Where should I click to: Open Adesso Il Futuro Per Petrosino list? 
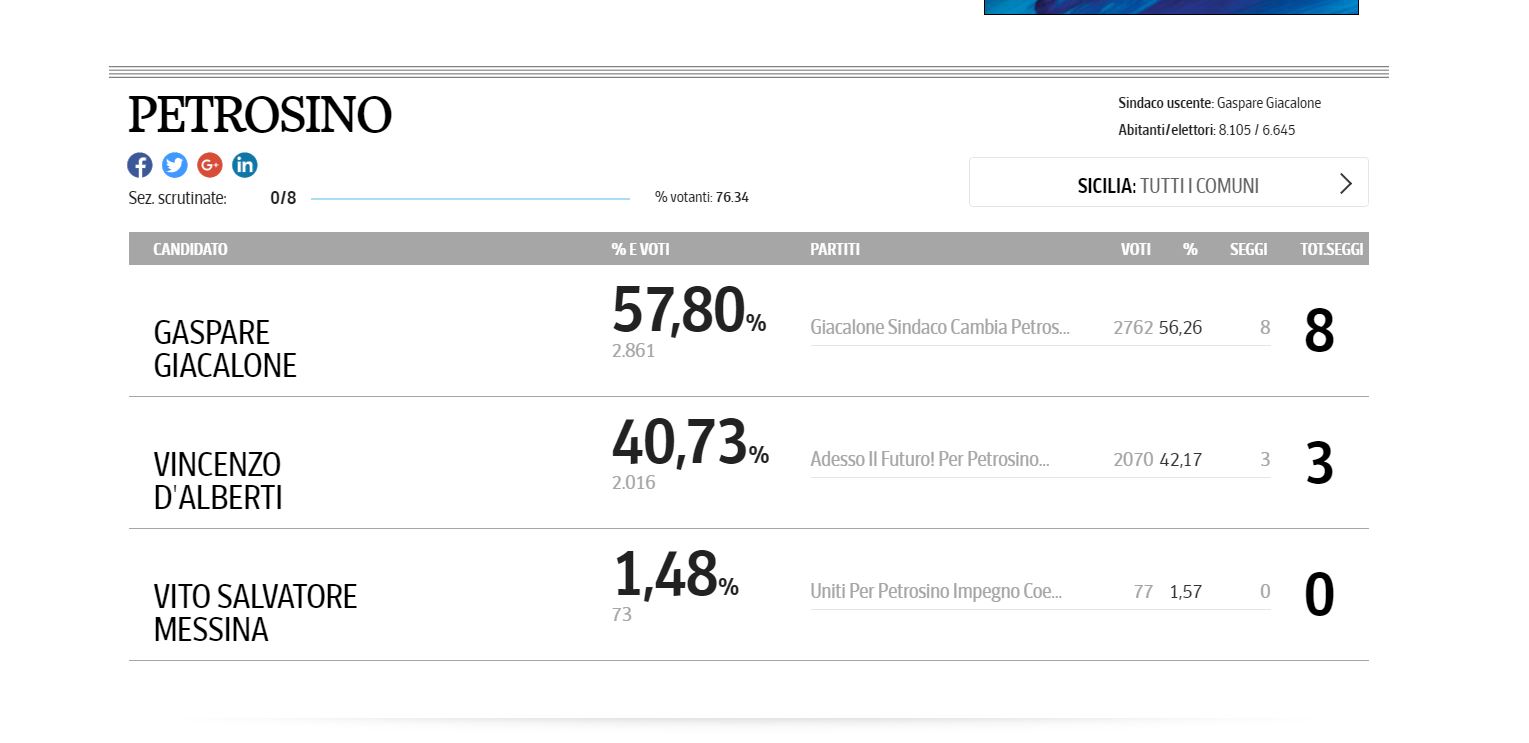point(930,460)
